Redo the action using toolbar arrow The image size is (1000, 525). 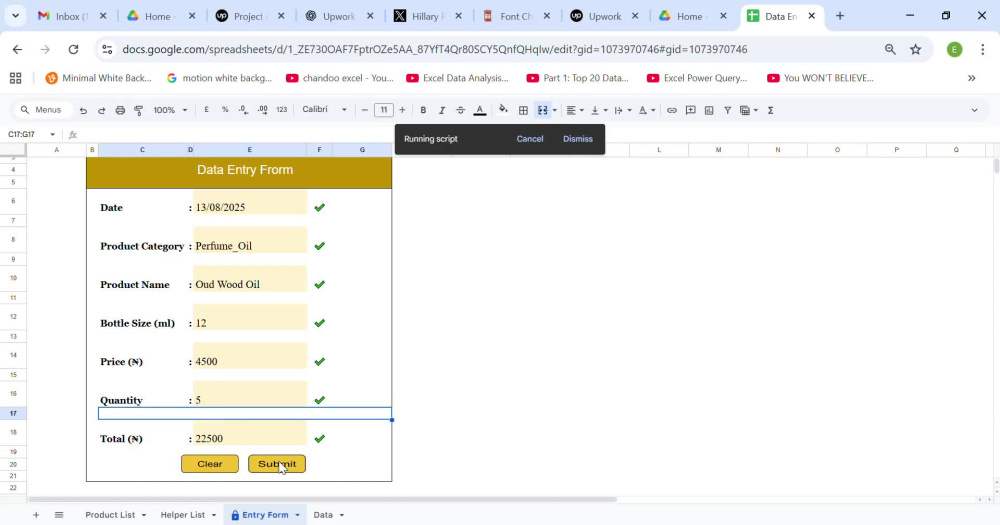[101, 110]
